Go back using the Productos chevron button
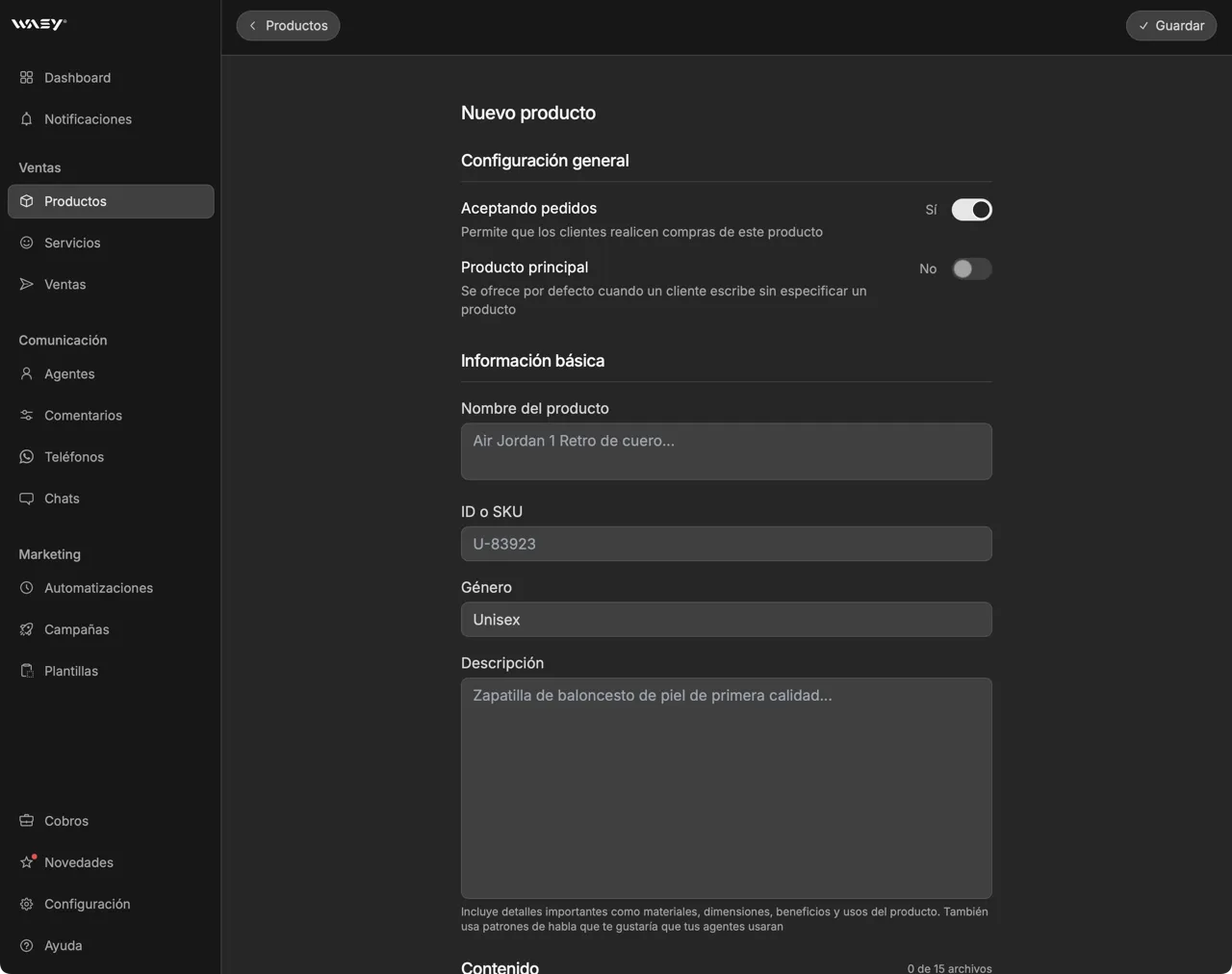 252,25
